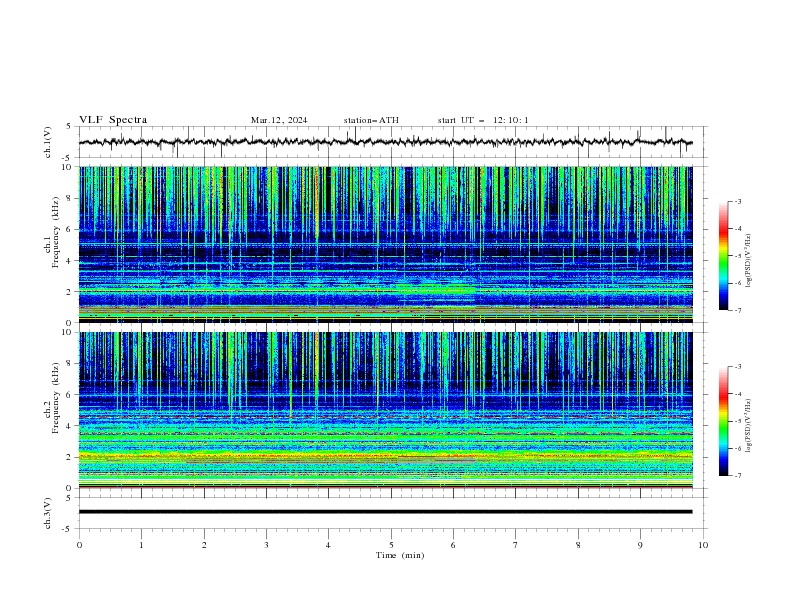Click the color bar beside ch.2 spectrogram
The image size is (792, 612).
coord(724,421)
